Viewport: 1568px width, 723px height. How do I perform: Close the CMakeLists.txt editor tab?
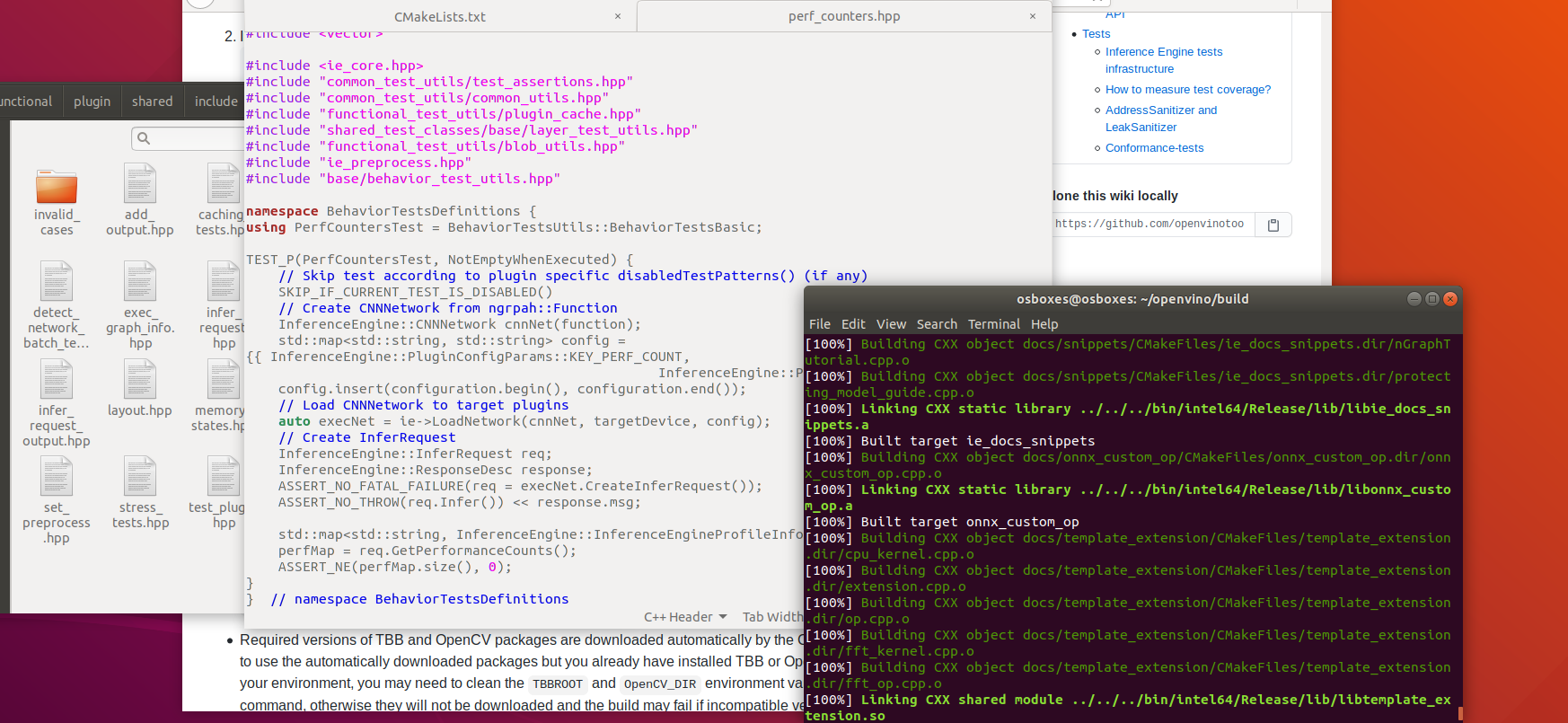click(x=618, y=16)
